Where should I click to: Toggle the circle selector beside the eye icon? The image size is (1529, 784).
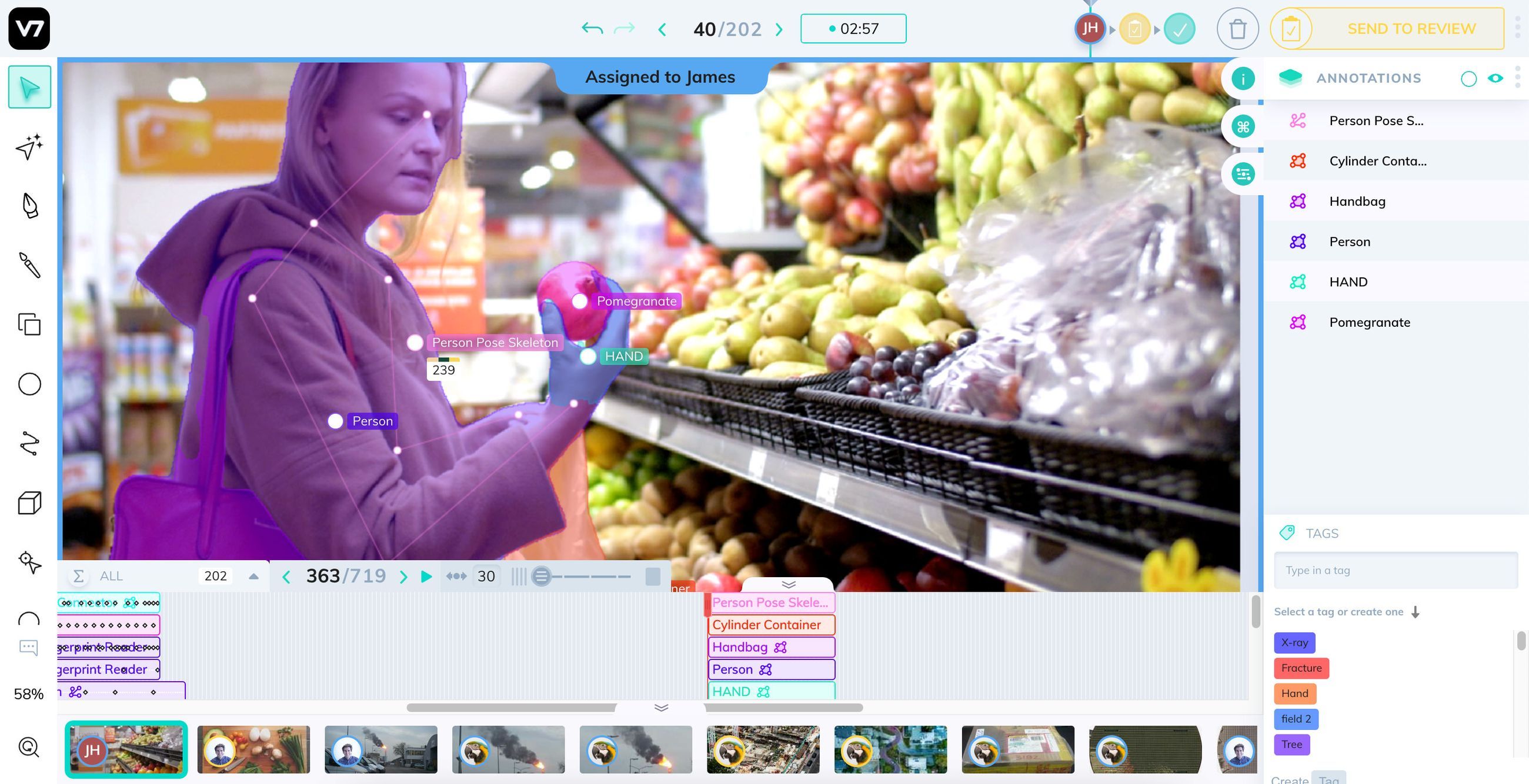point(1469,78)
